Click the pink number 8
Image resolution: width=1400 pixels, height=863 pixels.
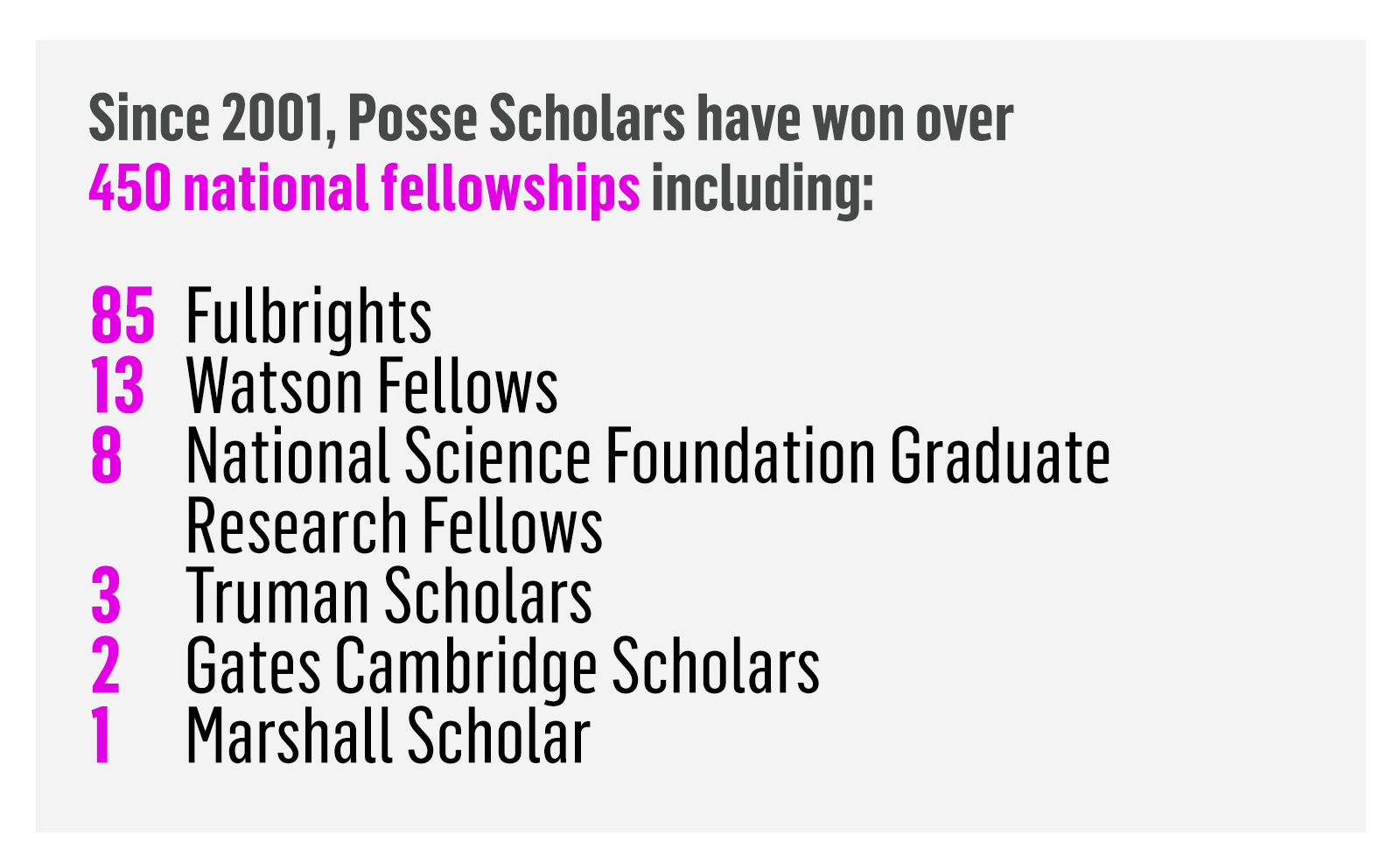[x=106, y=456]
